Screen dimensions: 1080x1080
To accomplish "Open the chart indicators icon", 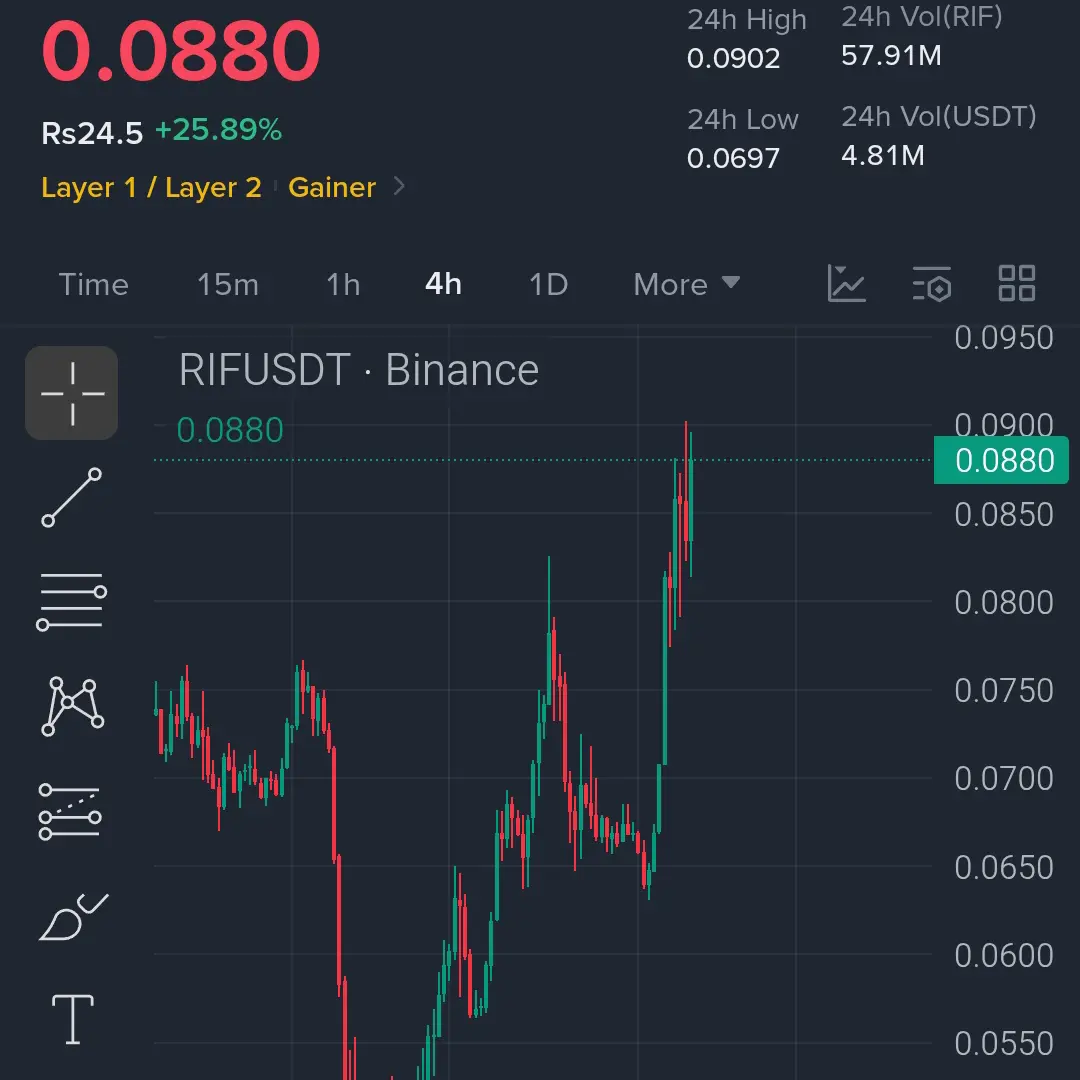I will 846,284.
